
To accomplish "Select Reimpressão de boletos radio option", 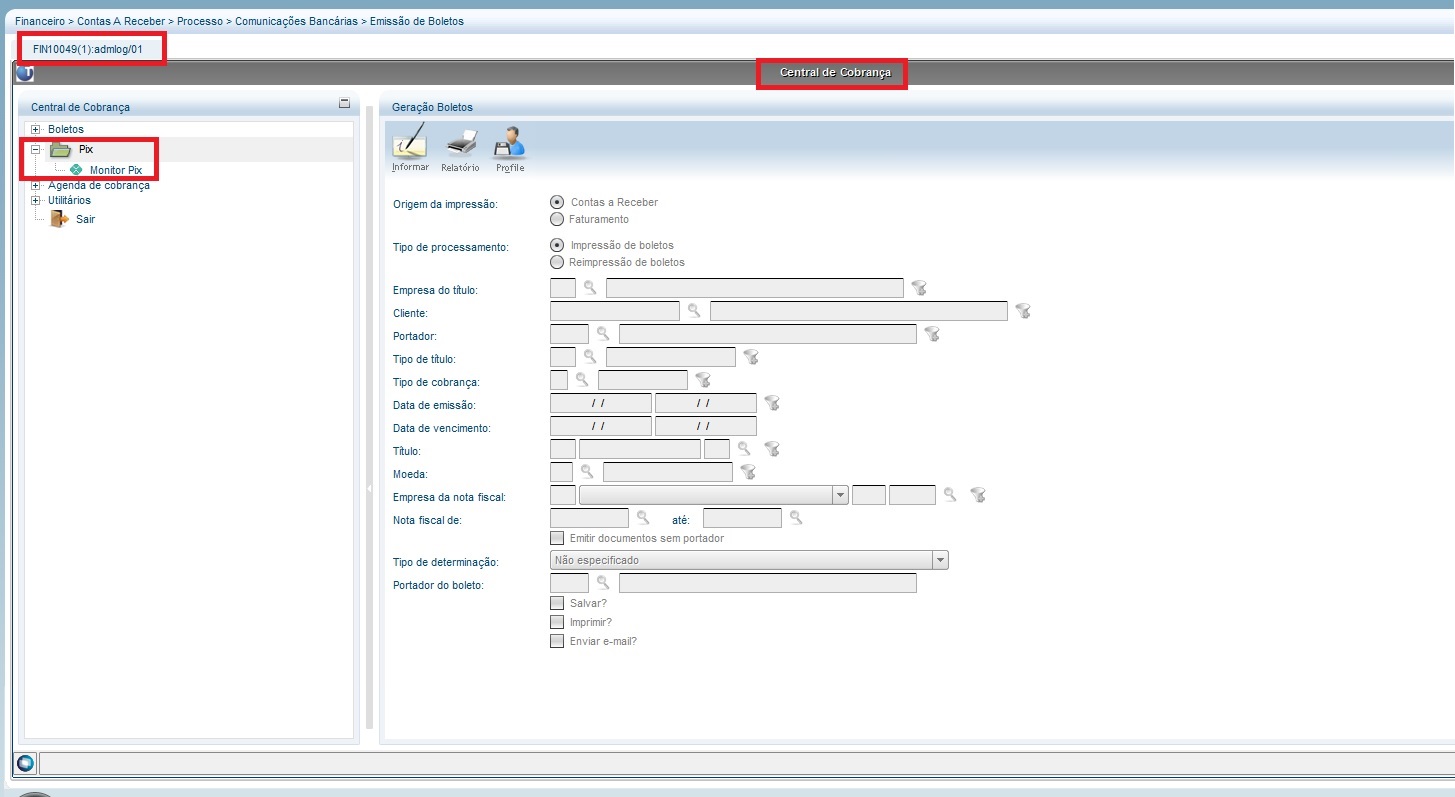I will point(557,262).
